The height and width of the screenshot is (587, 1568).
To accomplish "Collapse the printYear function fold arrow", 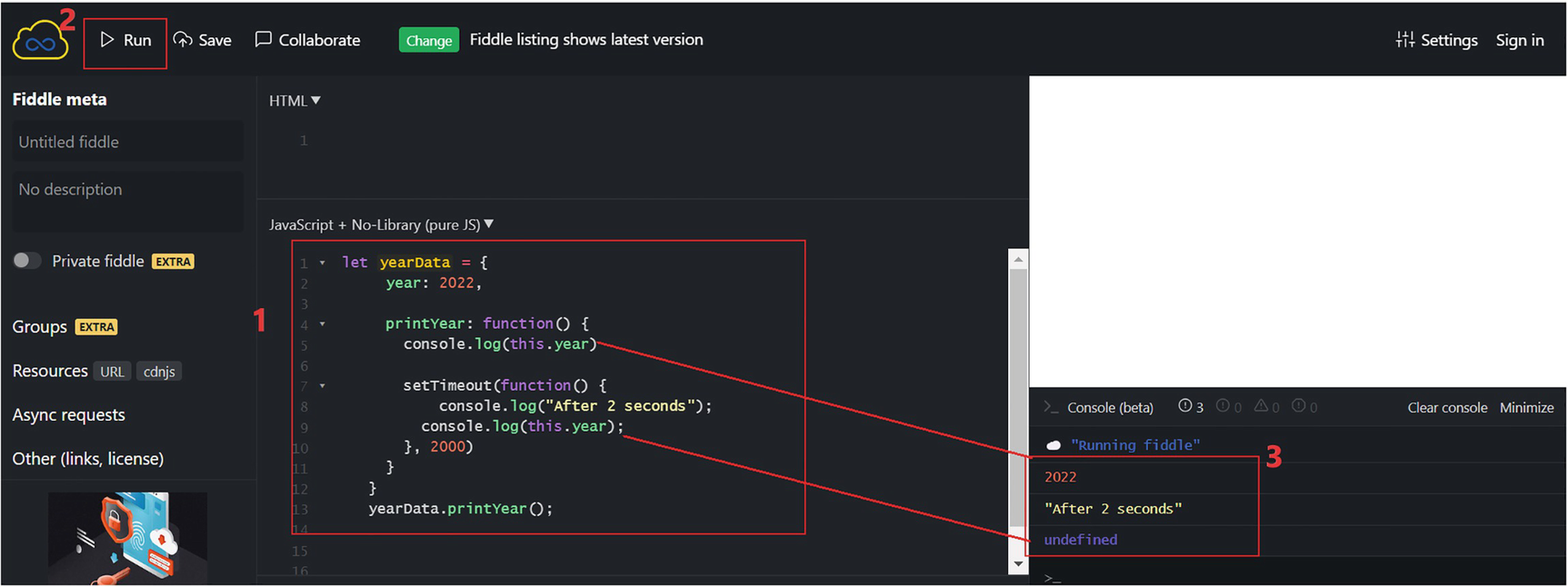I will (x=322, y=324).
